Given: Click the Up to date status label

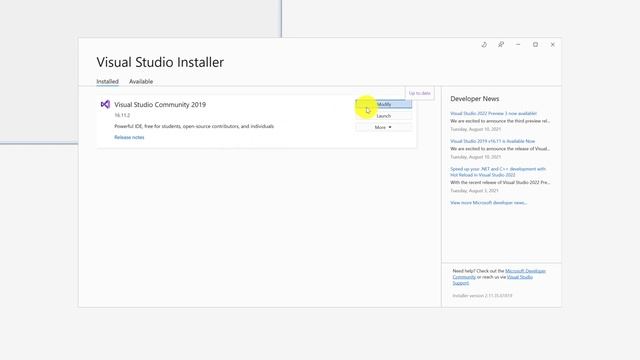Looking at the screenshot, I should (420, 93).
